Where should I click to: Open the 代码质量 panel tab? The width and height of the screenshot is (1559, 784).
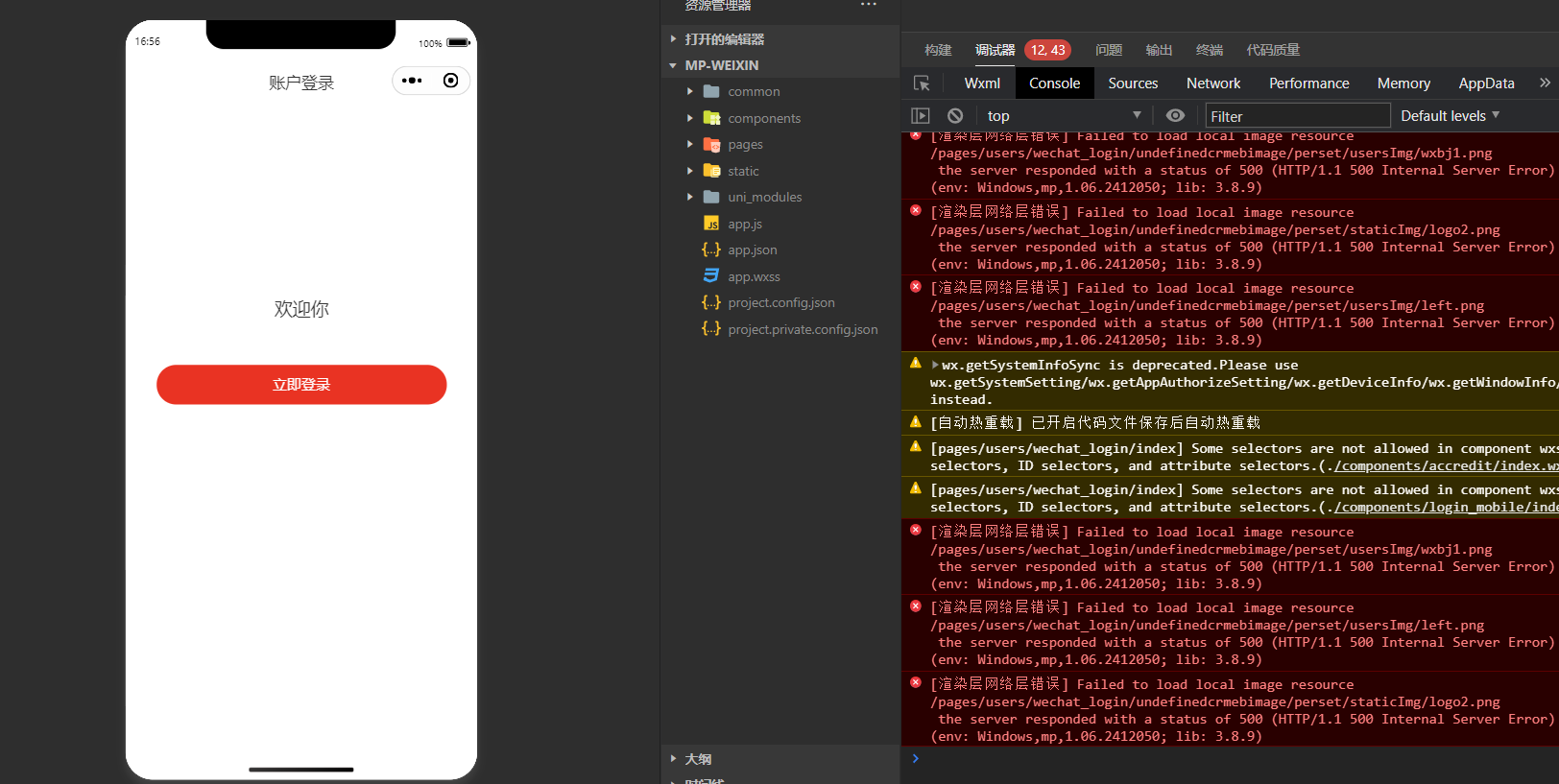click(1273, 50)
